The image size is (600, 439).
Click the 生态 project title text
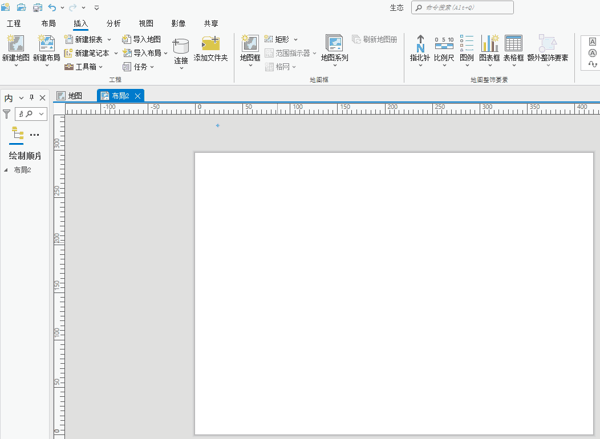point(396,8)
